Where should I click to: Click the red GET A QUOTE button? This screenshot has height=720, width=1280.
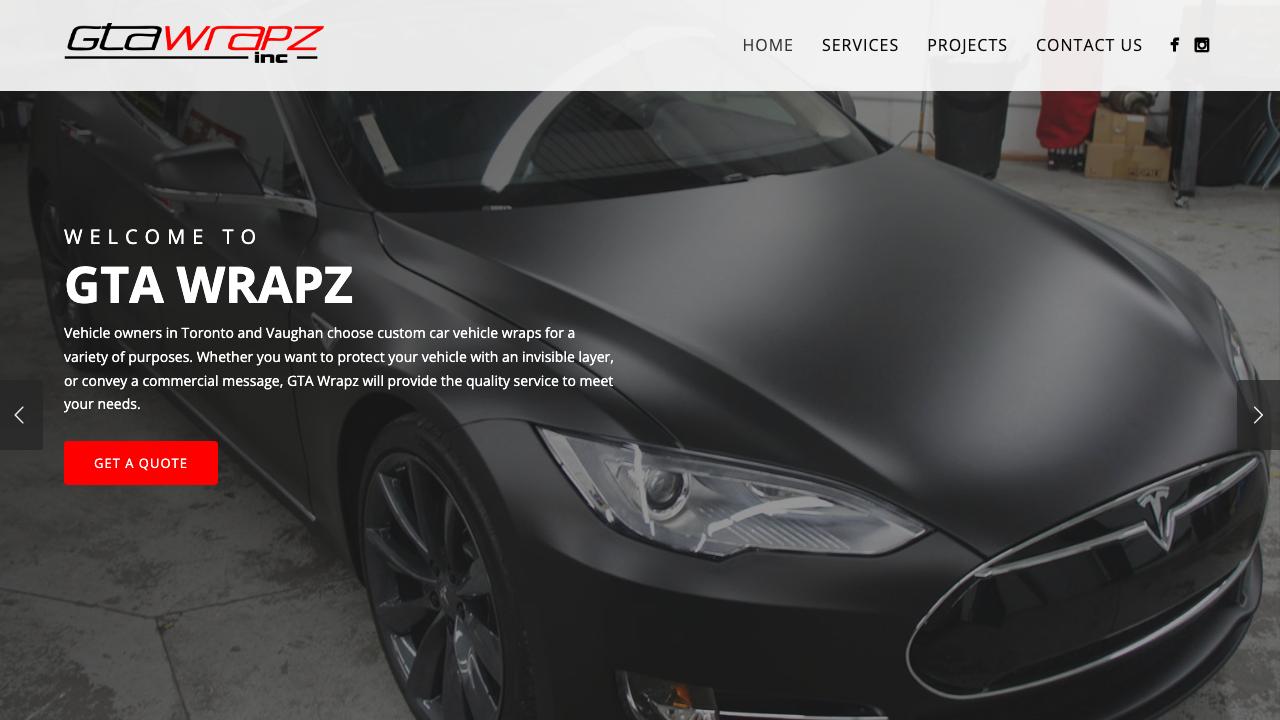[x=141, y=463]
